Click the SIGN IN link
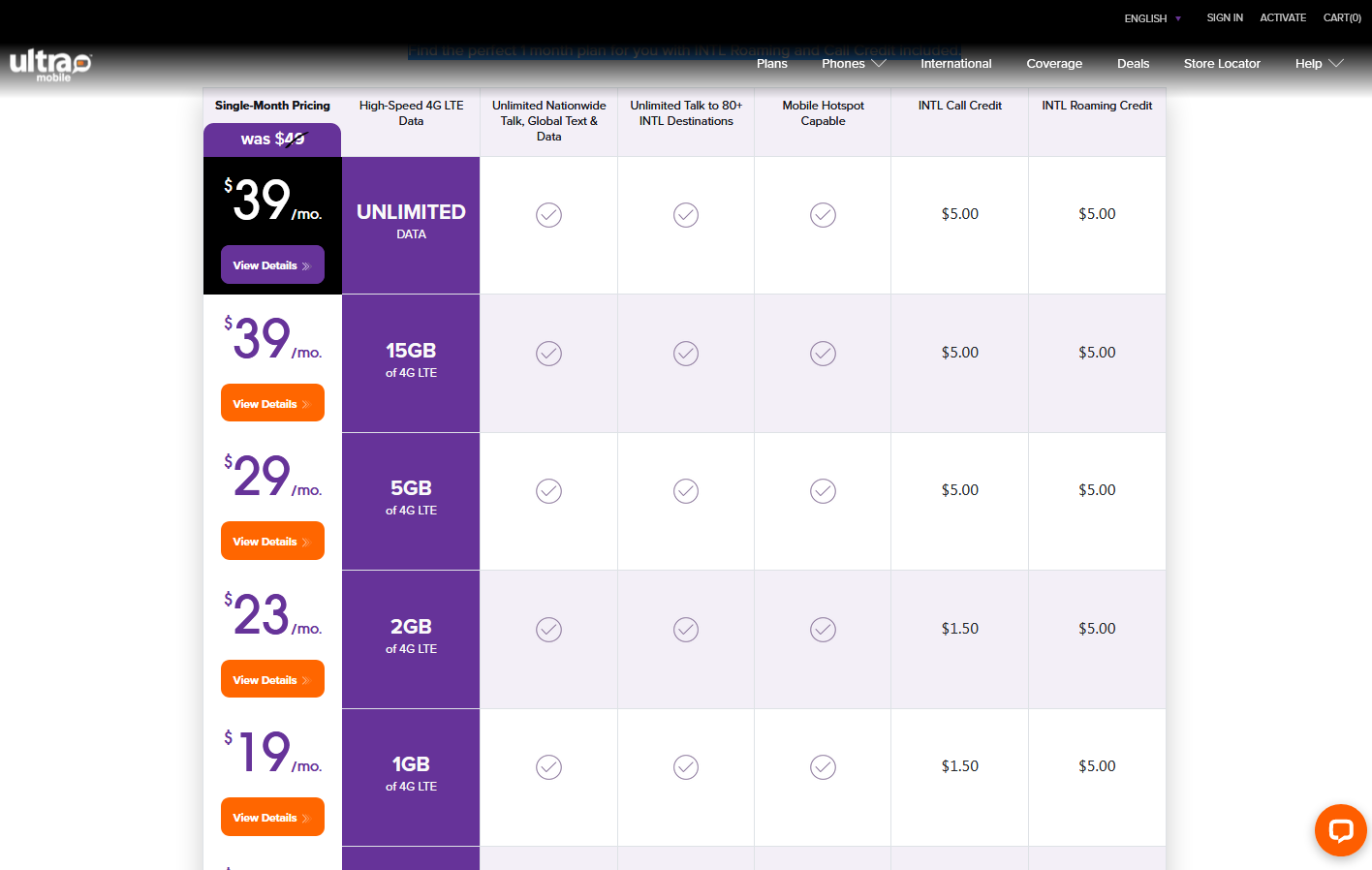Image resolution: width=1372 pixels, height=870 pixels. [1224, 18]
